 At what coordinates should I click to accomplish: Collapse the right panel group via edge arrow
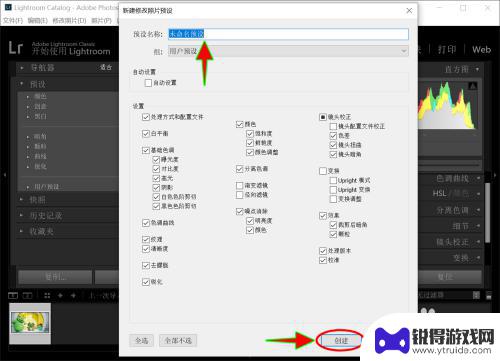coord(495,174)
